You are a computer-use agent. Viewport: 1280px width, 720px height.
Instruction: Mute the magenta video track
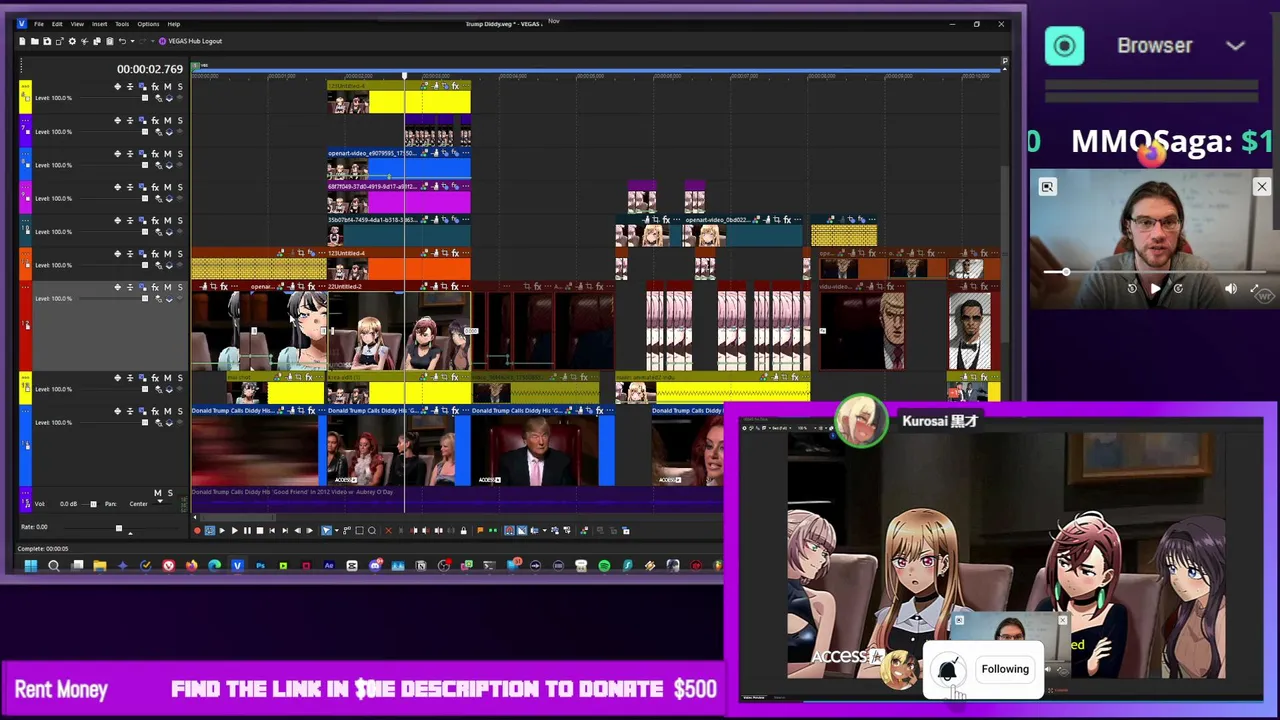click(x=167, y=187)
